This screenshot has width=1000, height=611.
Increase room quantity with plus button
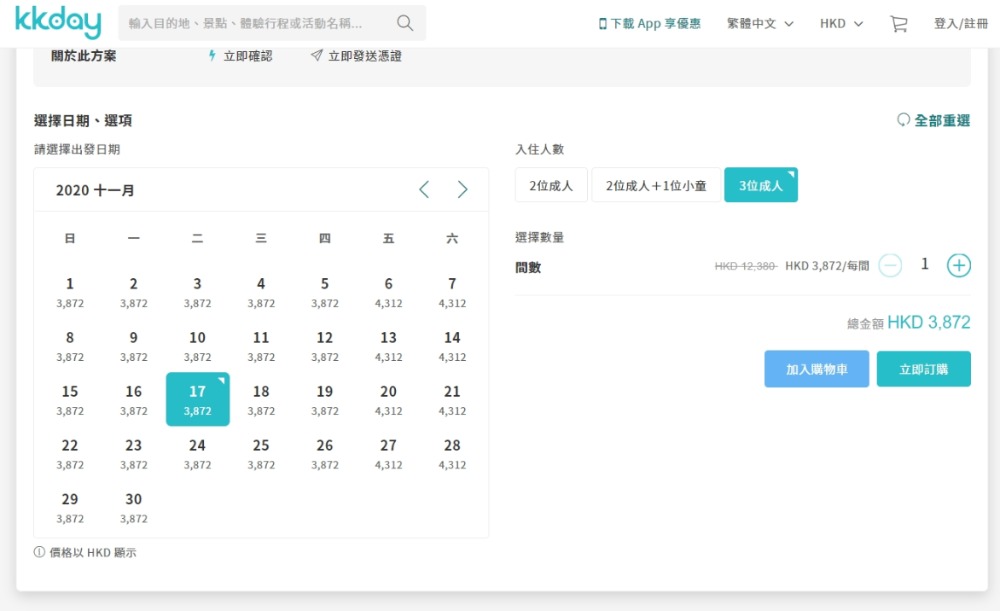pos(958,265)
